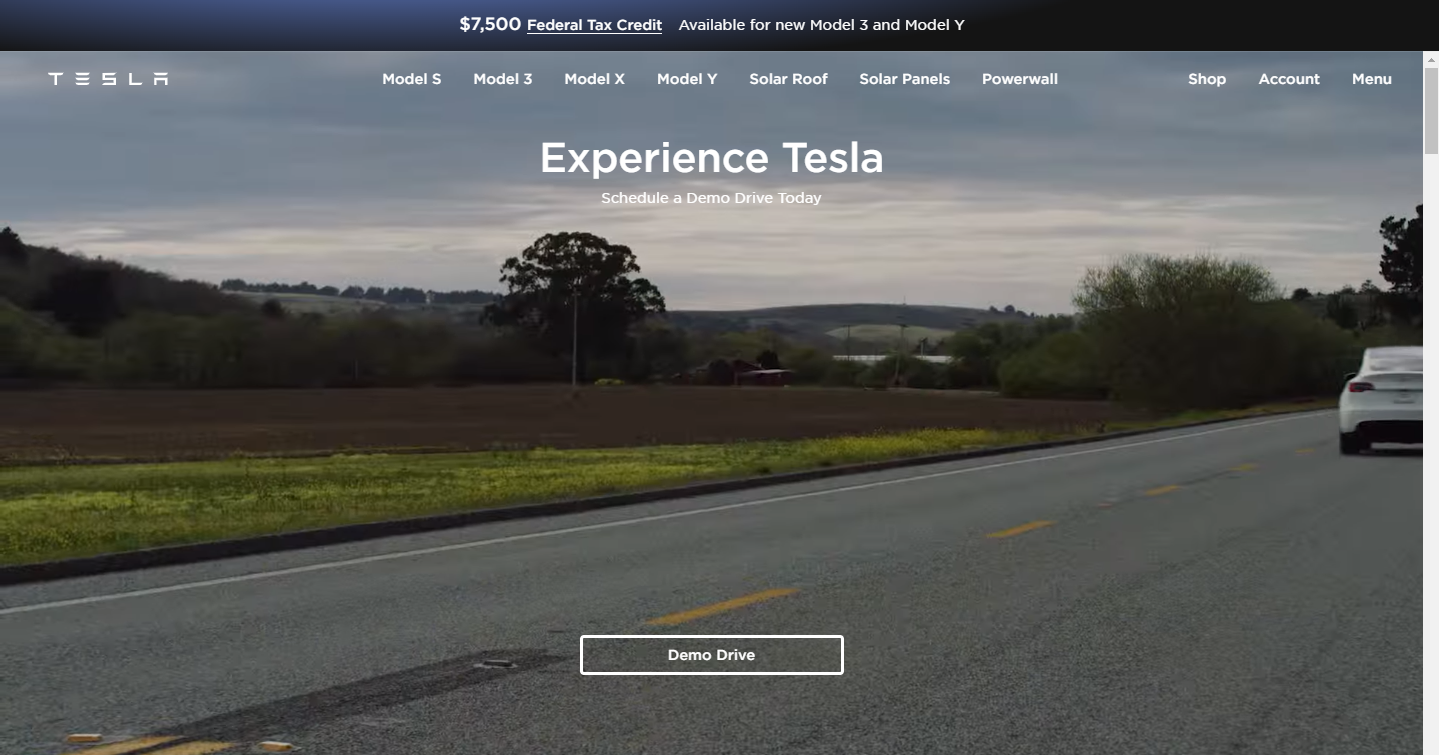Expand the Menu option
This screenshot has width=1439, height=755.
pyautogui.click(x=1371, y=79)
